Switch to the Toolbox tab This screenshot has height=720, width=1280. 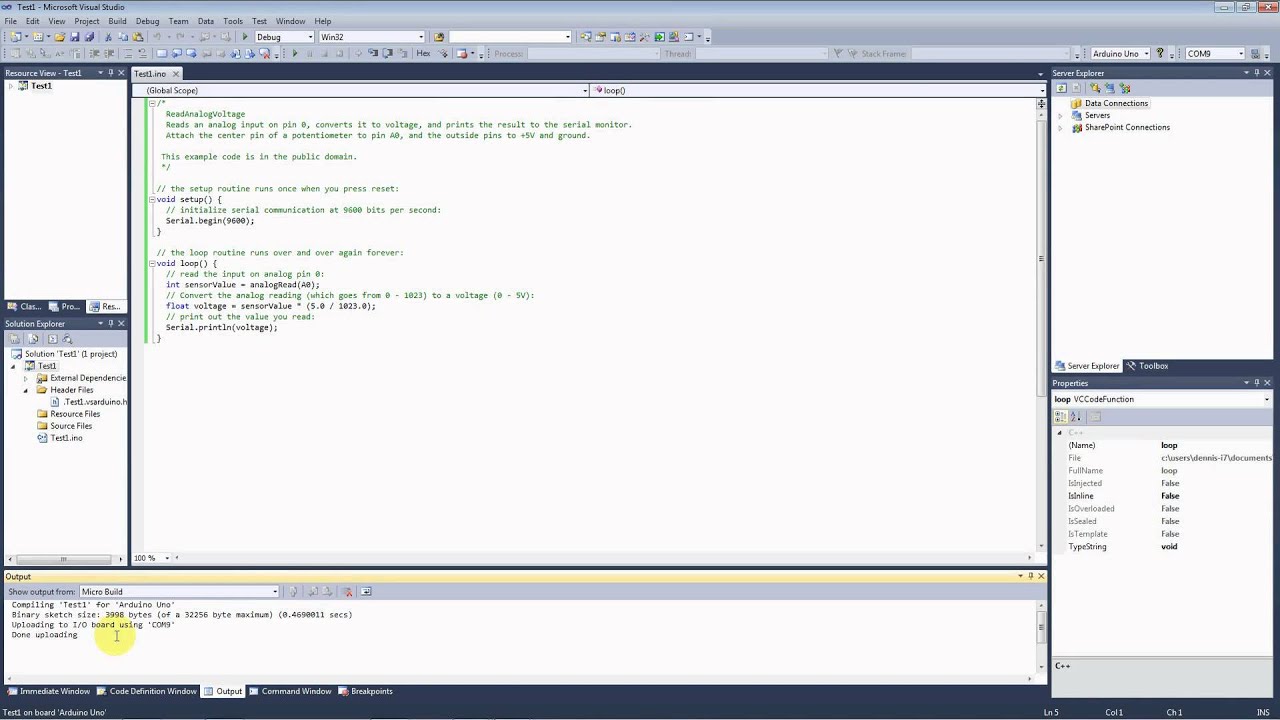point(1147,366)
